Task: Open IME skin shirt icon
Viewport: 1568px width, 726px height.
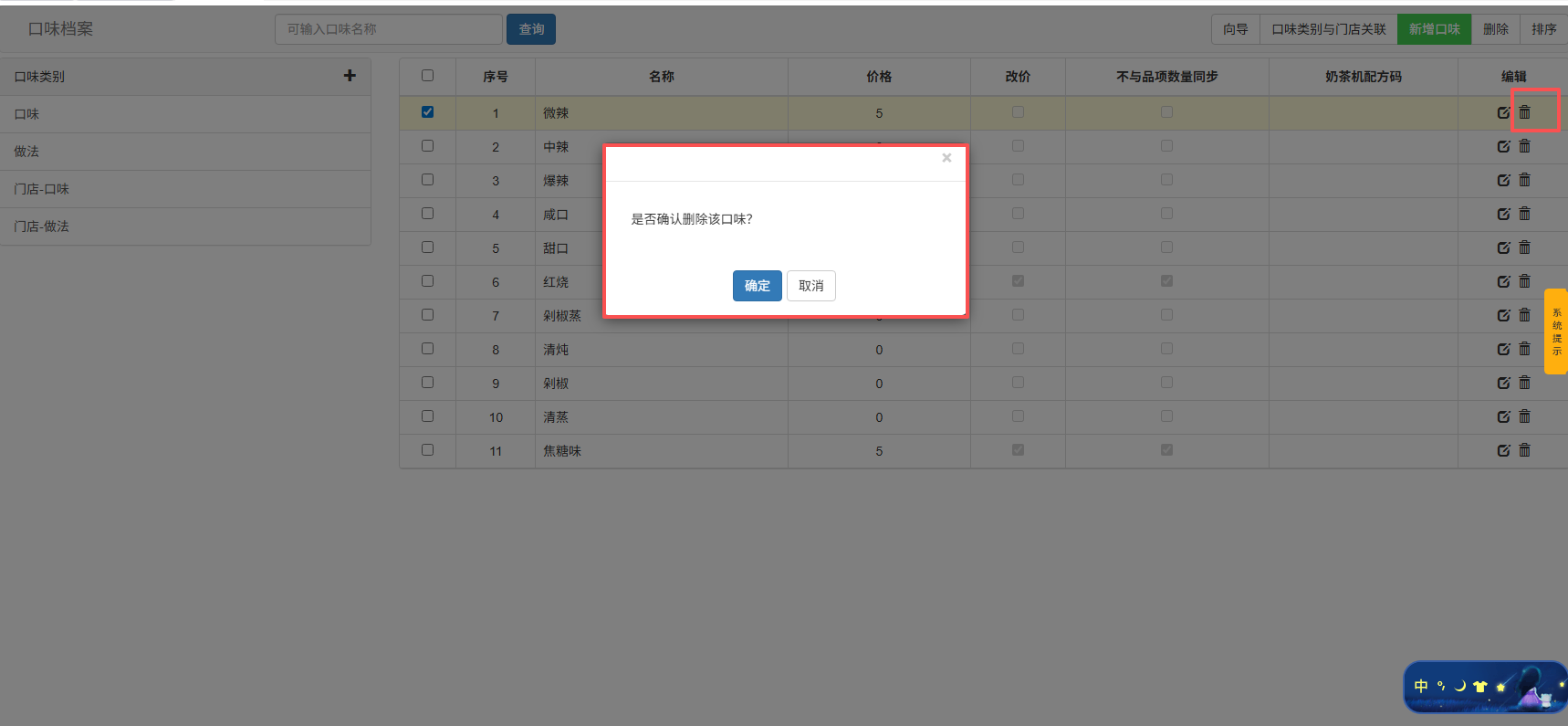Action: coord(1480,686)
